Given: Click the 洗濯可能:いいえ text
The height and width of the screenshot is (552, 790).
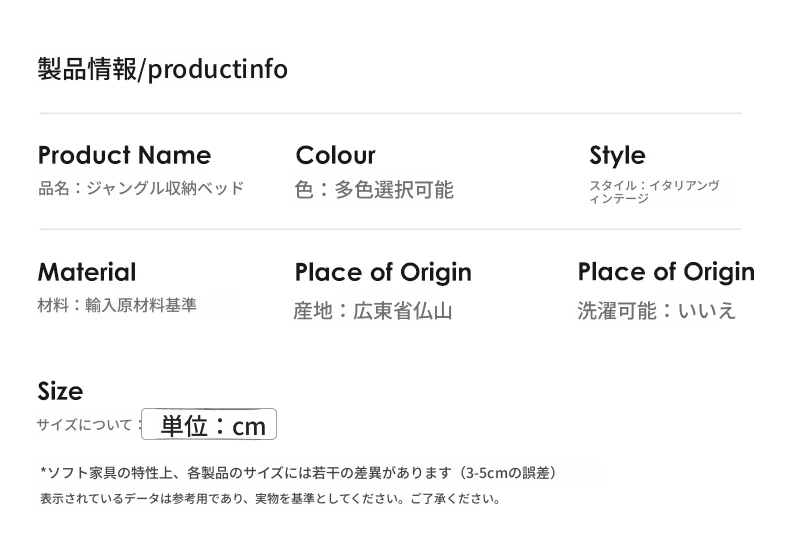Looking at the screenshot, I should click(x=656, y=310).
